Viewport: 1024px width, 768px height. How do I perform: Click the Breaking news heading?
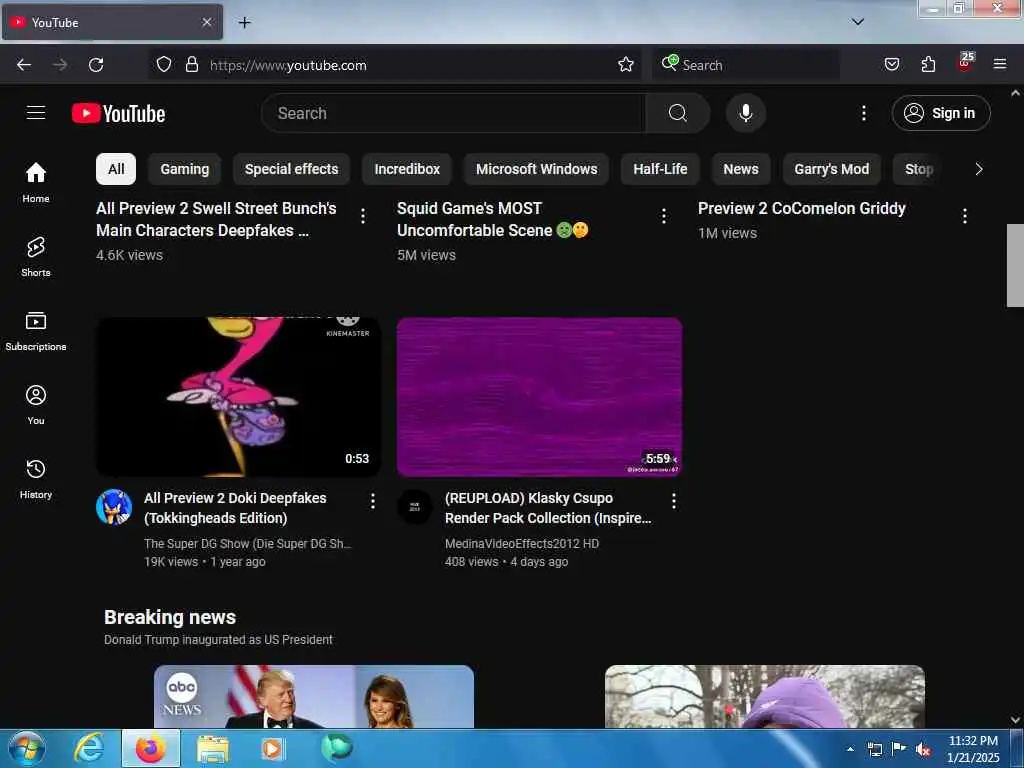coord(170,617)
